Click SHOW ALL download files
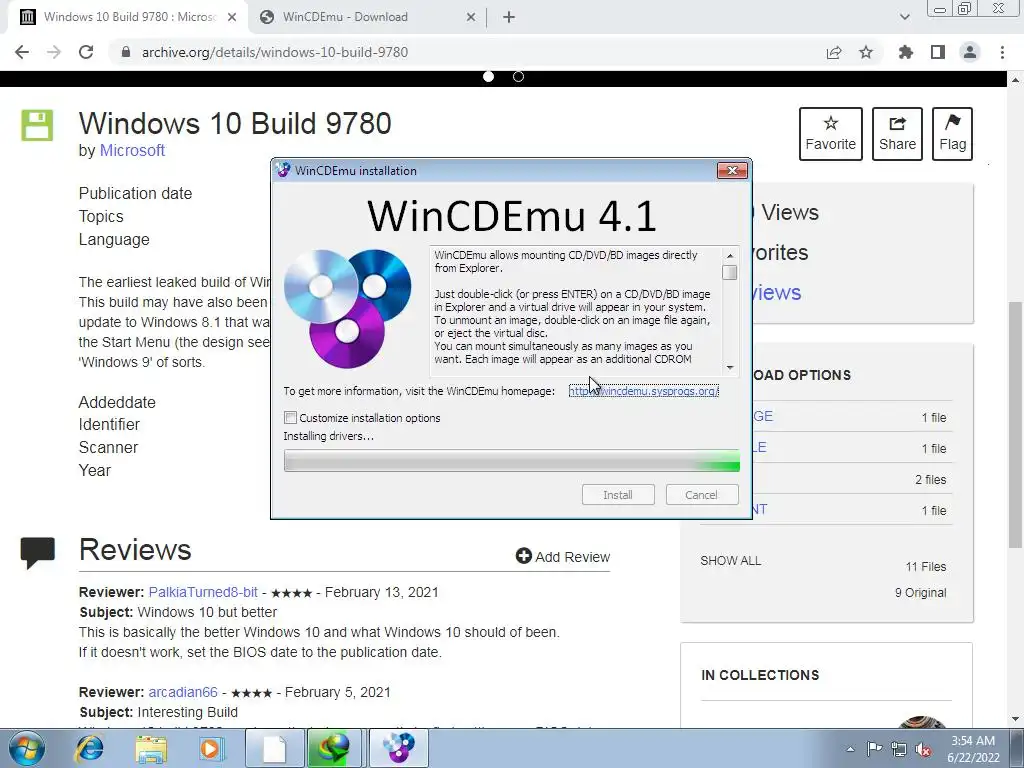 [x=730, y=561]
